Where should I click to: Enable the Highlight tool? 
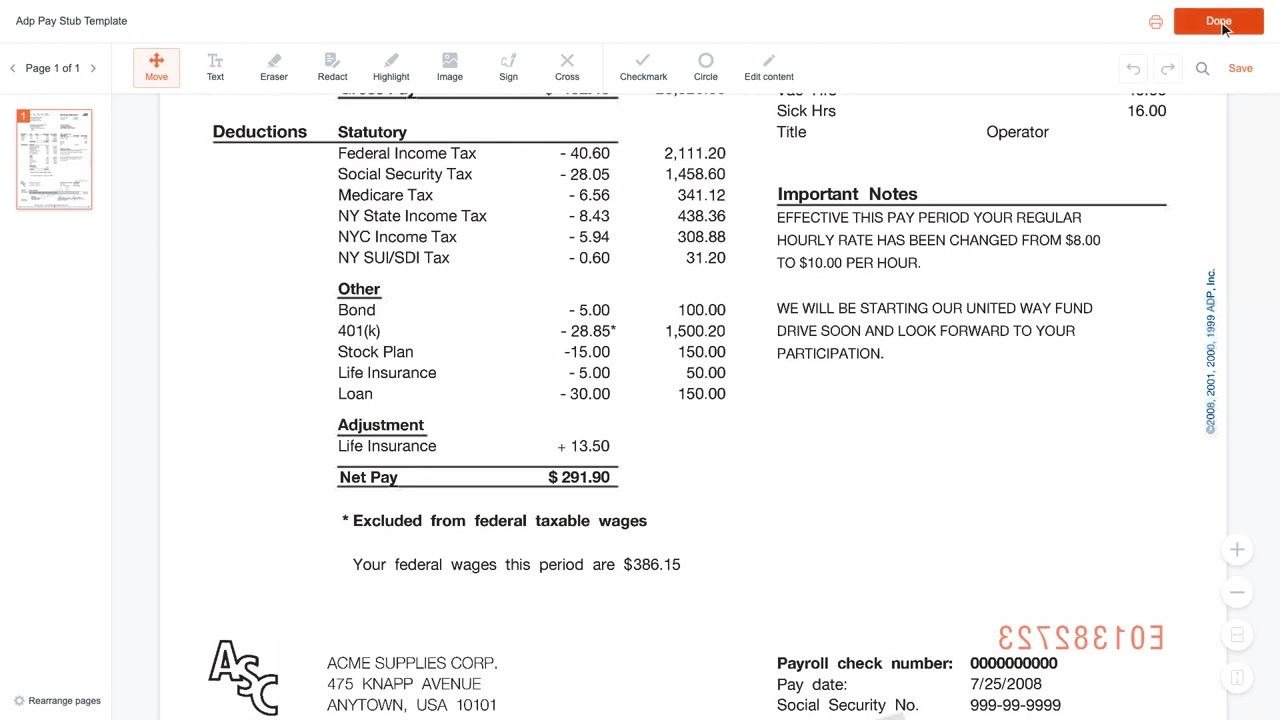click(x=391, y=68)
